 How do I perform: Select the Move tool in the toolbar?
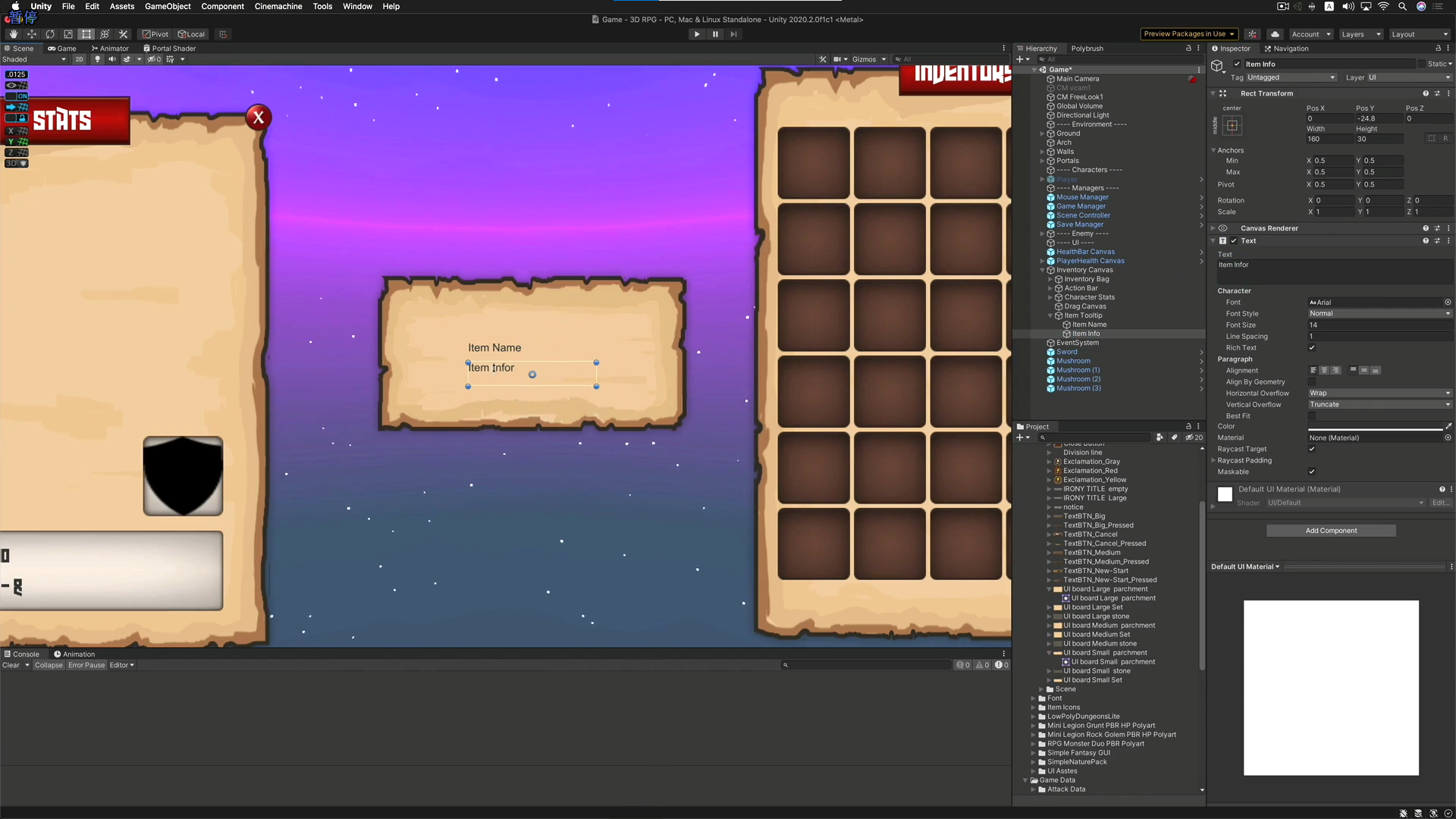coord(32,34)
